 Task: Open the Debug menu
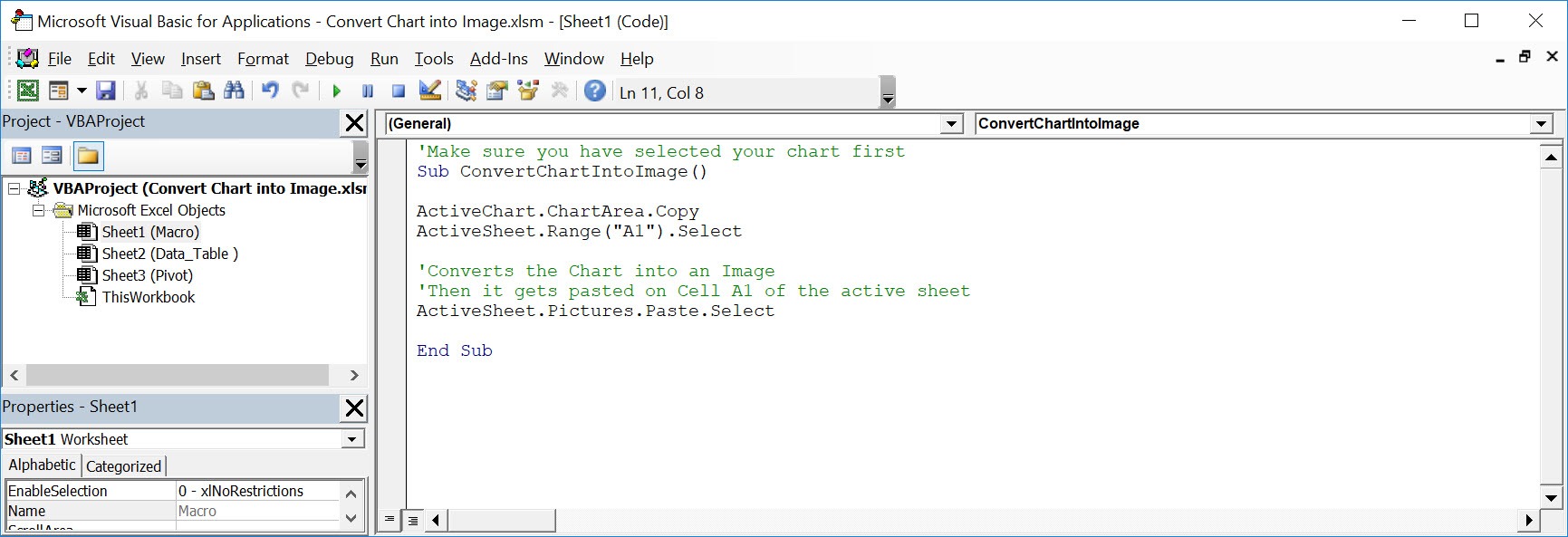click(x=330, y=59)
